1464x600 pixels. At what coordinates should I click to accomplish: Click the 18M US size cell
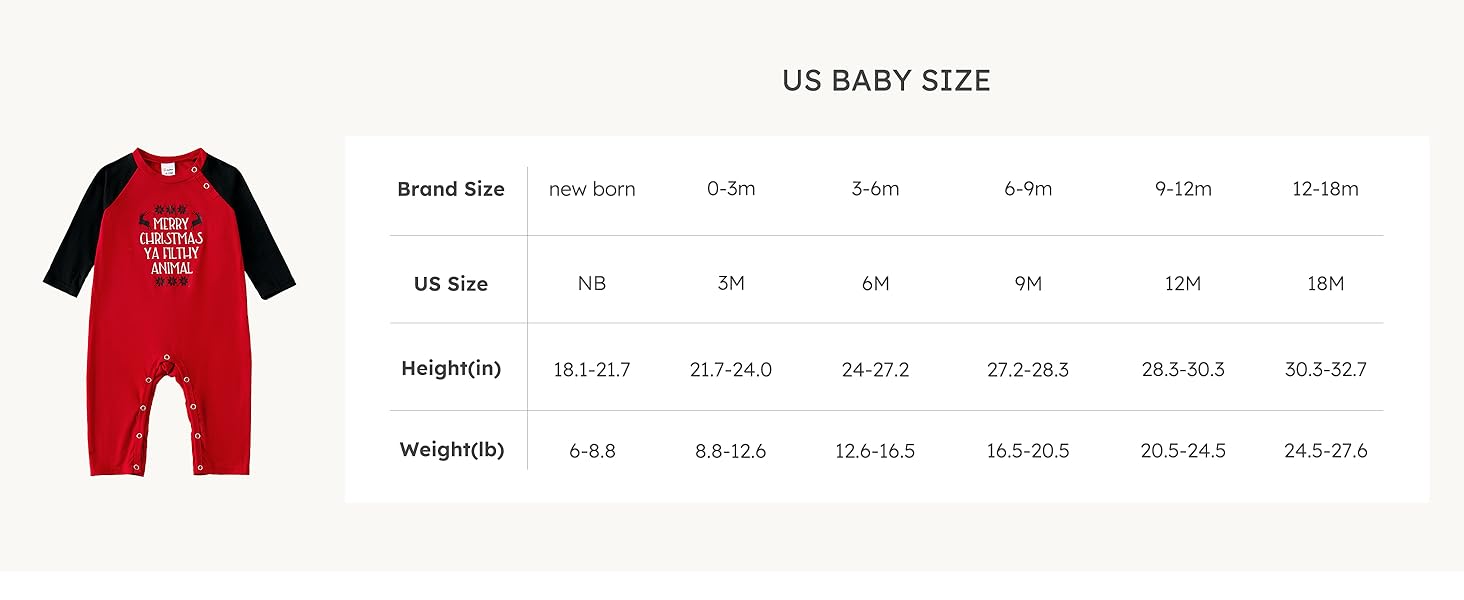[1325, 284]
